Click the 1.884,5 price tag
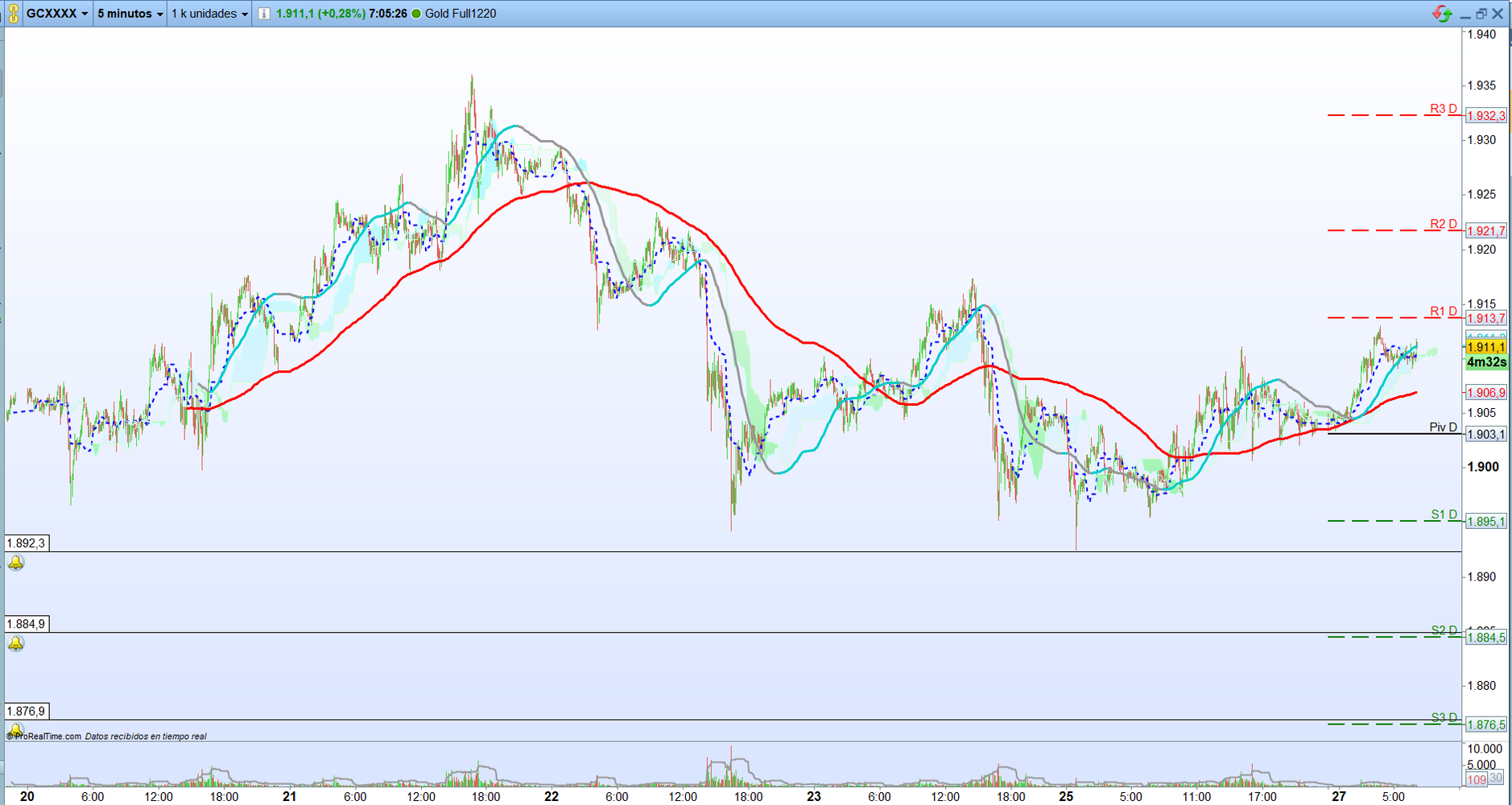 [x=1486, y=638]
